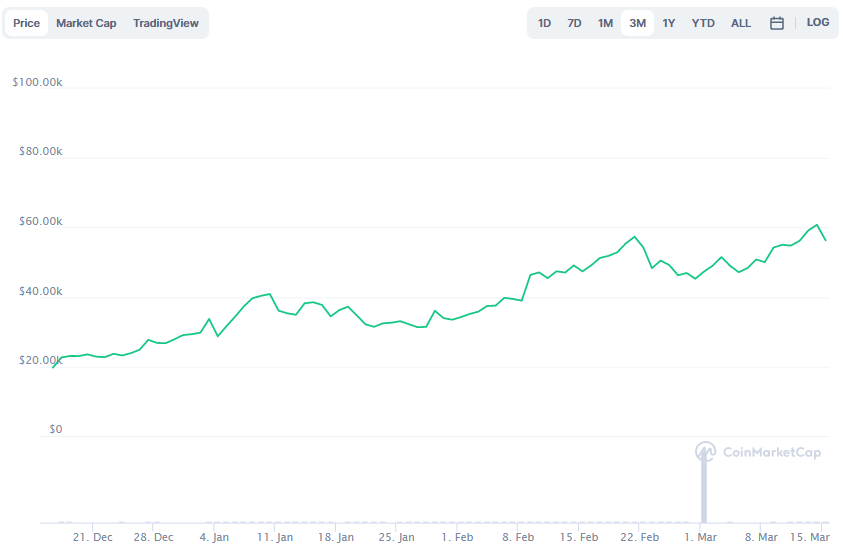
Task: Click the $60.00k axis label
Action: (x=41, y=221)
